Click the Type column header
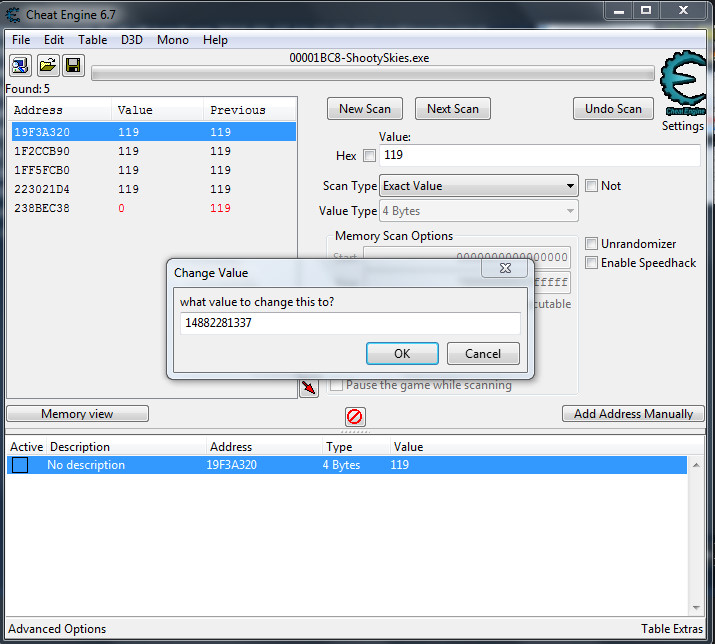This screenshot has height=644, width=715. pos(357,447)
